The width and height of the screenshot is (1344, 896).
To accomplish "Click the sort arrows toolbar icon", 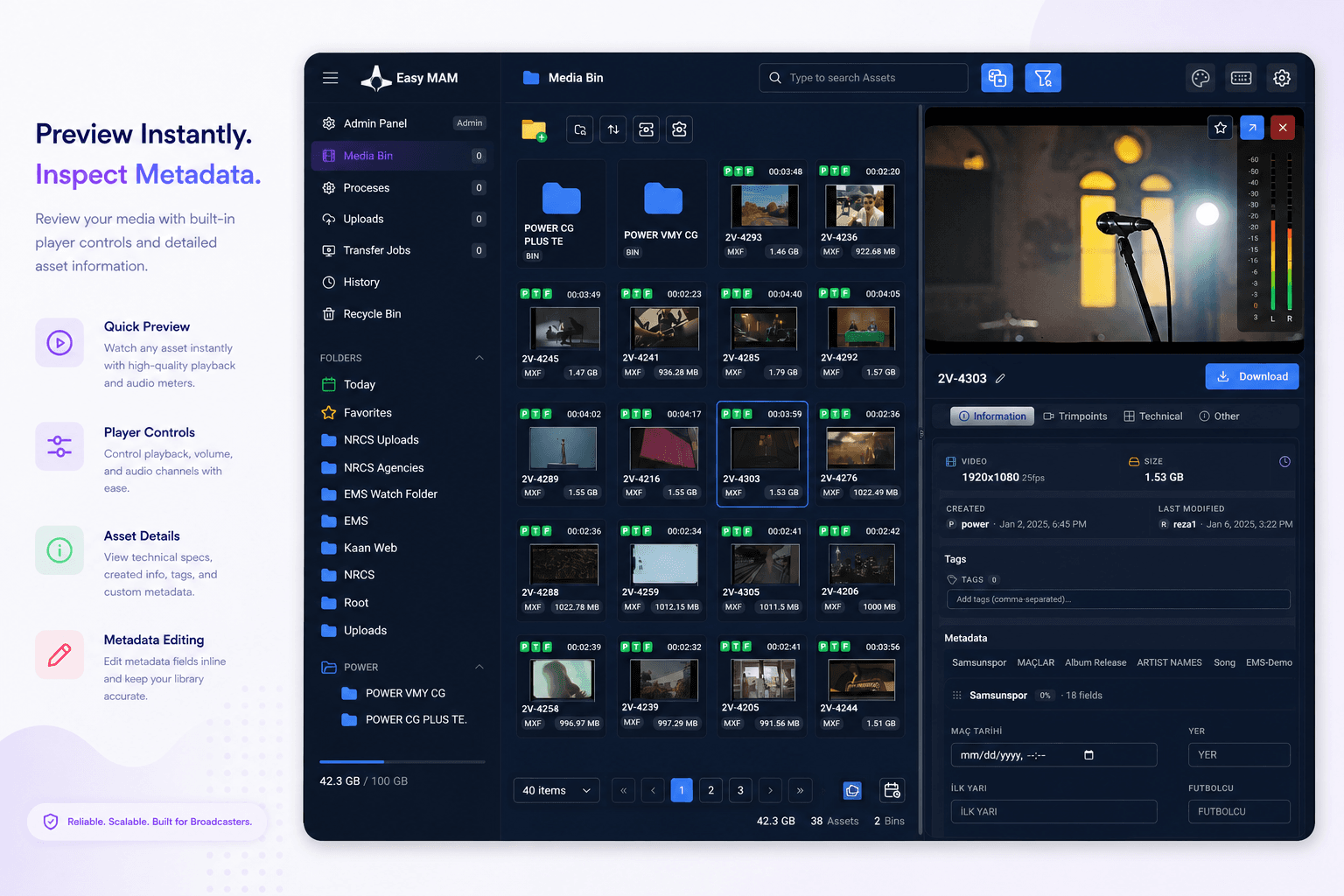I will point(613,129).
